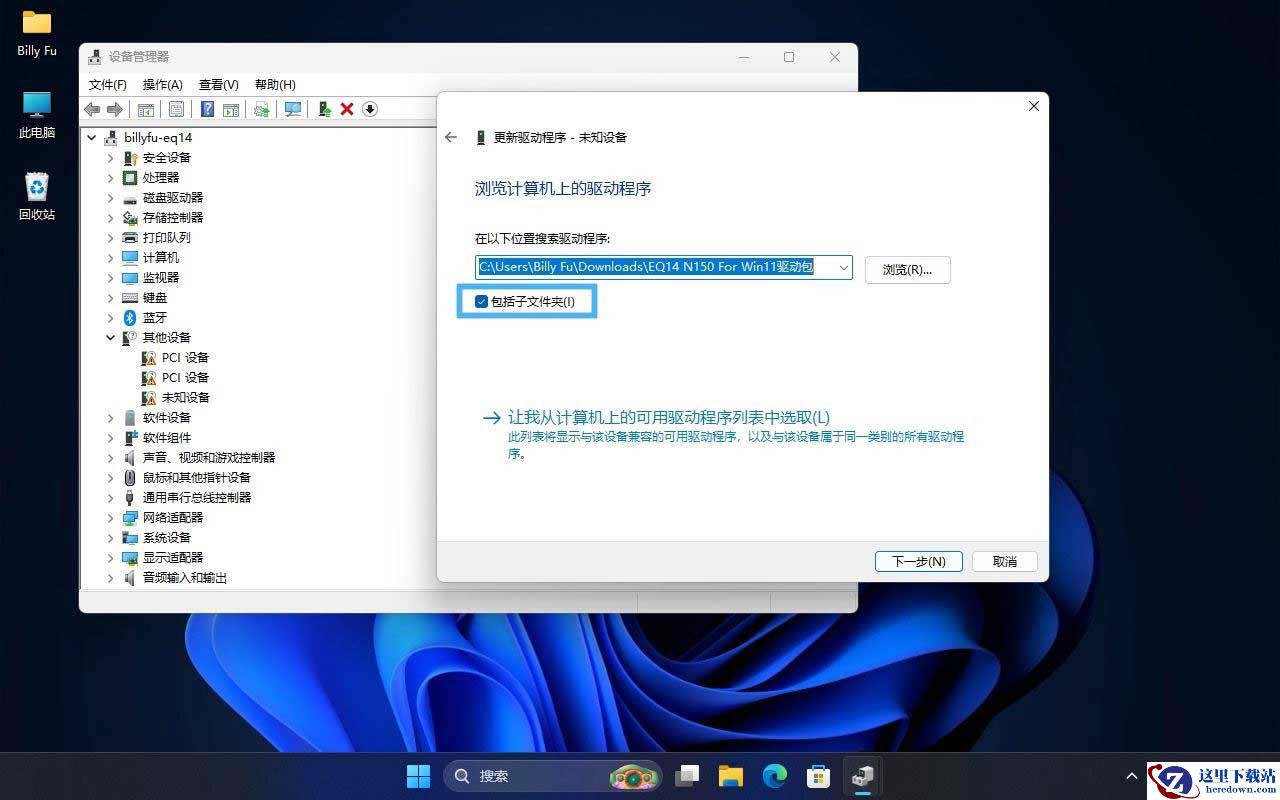Collapse the billyfu-eq14 root node

(x=92, y=138)
